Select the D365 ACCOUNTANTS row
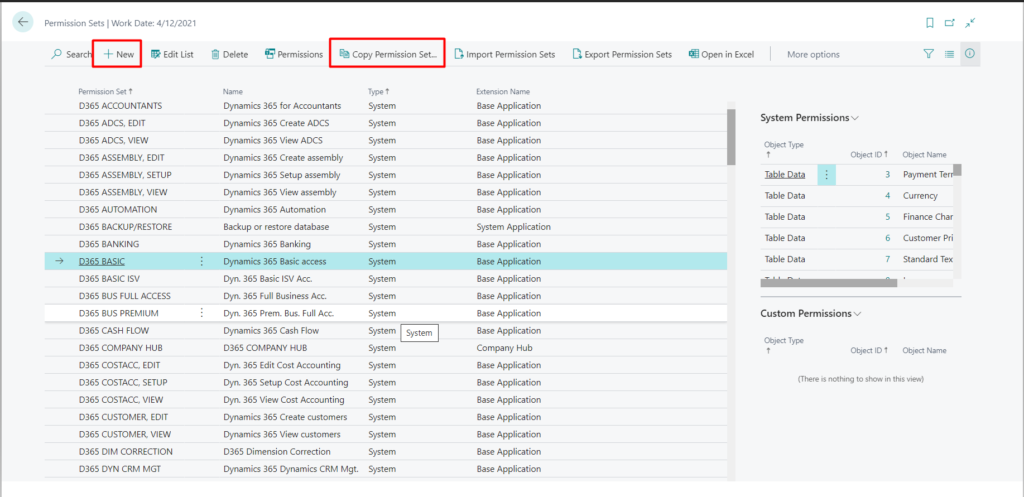Image resolution: width=1024 pixels, height=497 pixels. [x=385, y=106]
